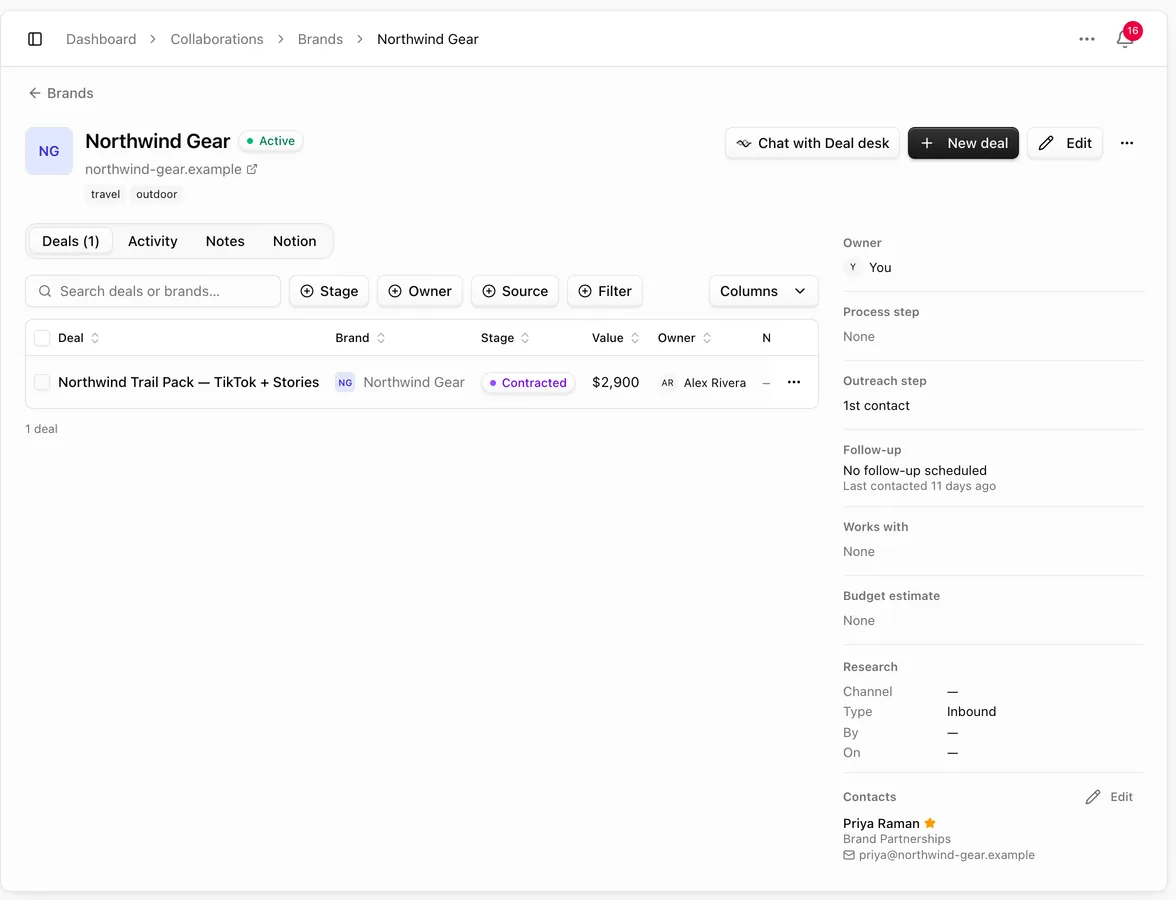Click the star next to Priya Raman
The width and height of the screenshot is (1176, 900).
point(930,823)
